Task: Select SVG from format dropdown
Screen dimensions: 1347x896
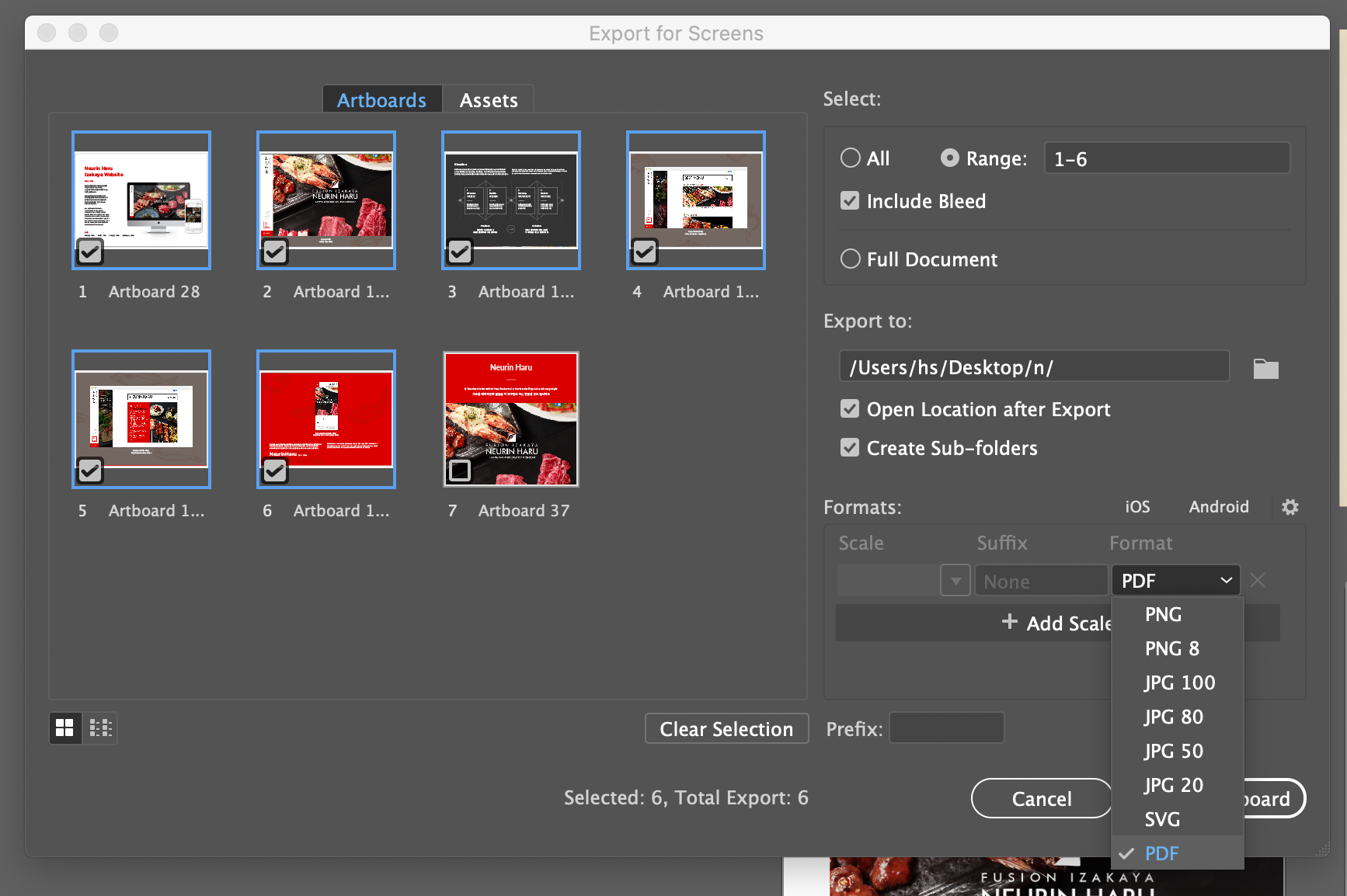Action: coord(1162,820)
